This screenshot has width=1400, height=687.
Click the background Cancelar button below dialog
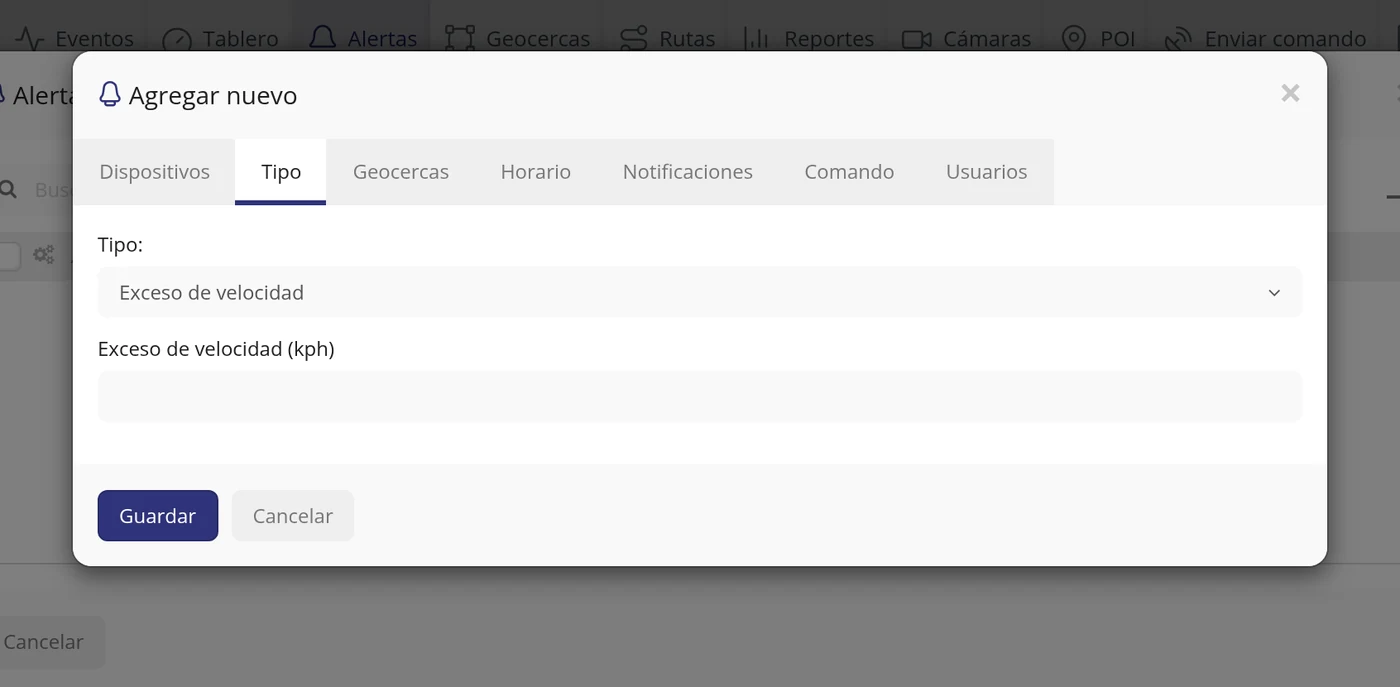click(44, 642)
